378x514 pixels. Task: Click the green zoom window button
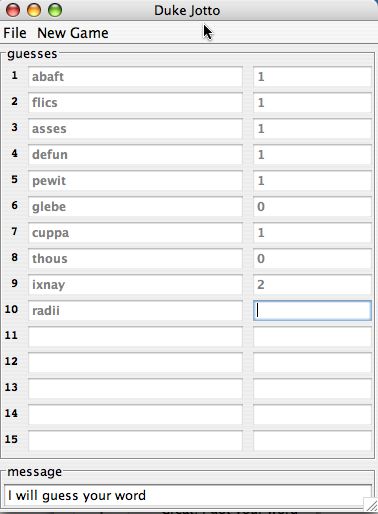55,10
